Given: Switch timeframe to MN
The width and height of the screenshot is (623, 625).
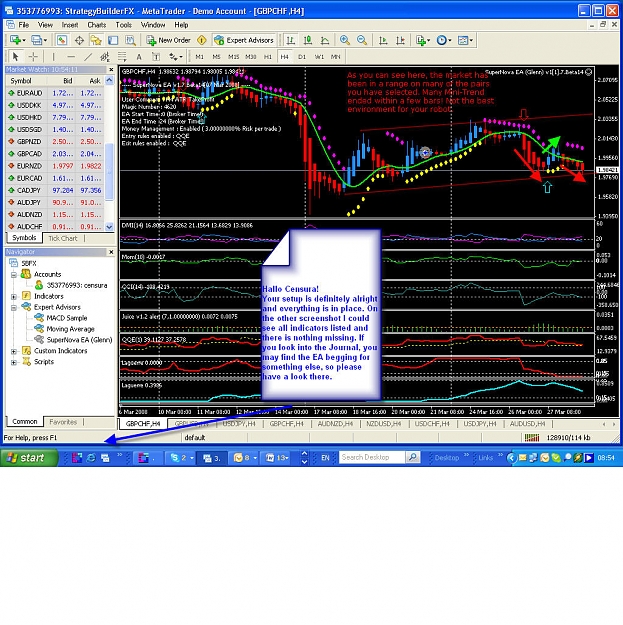Looking at the screenshot, I should [x=336, y=57].
